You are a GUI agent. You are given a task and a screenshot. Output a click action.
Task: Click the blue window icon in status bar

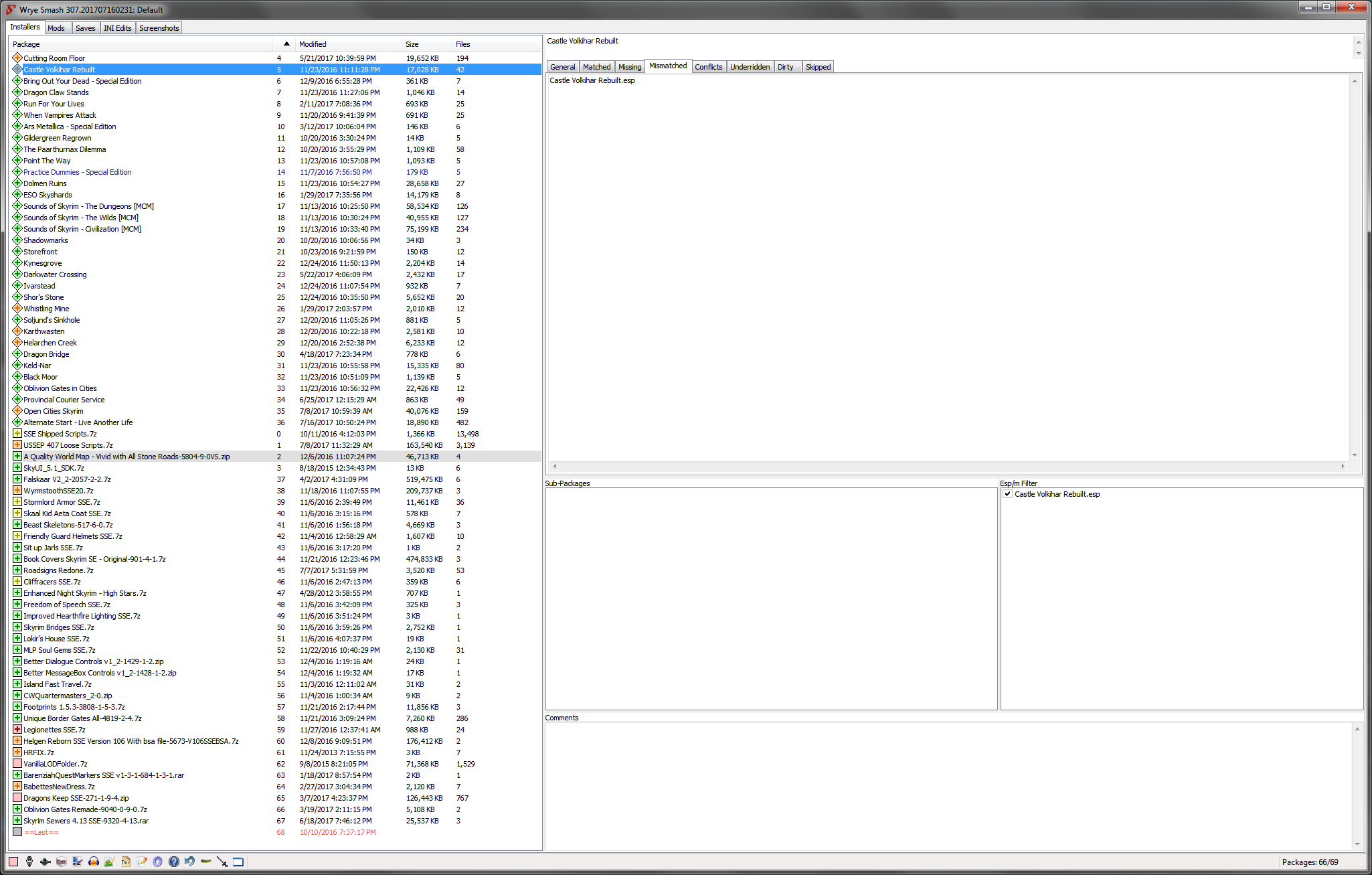[x=238, y=862]
